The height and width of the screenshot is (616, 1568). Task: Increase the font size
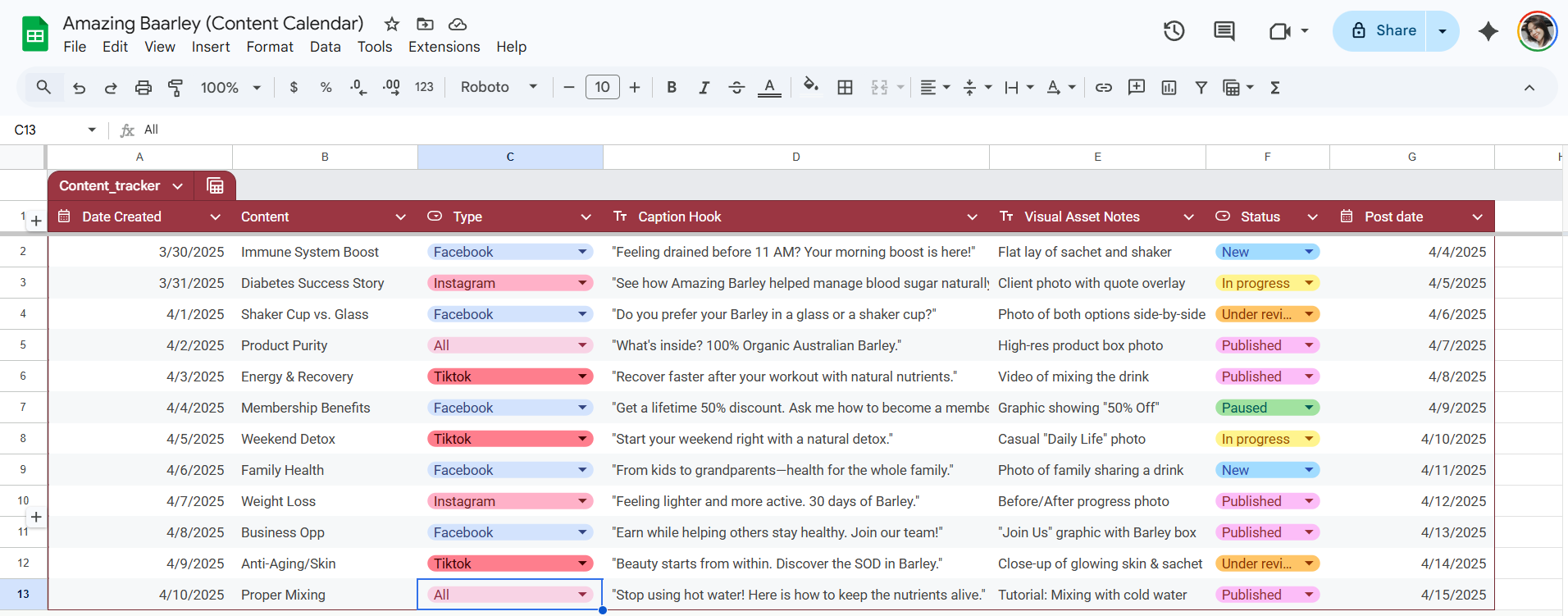[635, 87]
